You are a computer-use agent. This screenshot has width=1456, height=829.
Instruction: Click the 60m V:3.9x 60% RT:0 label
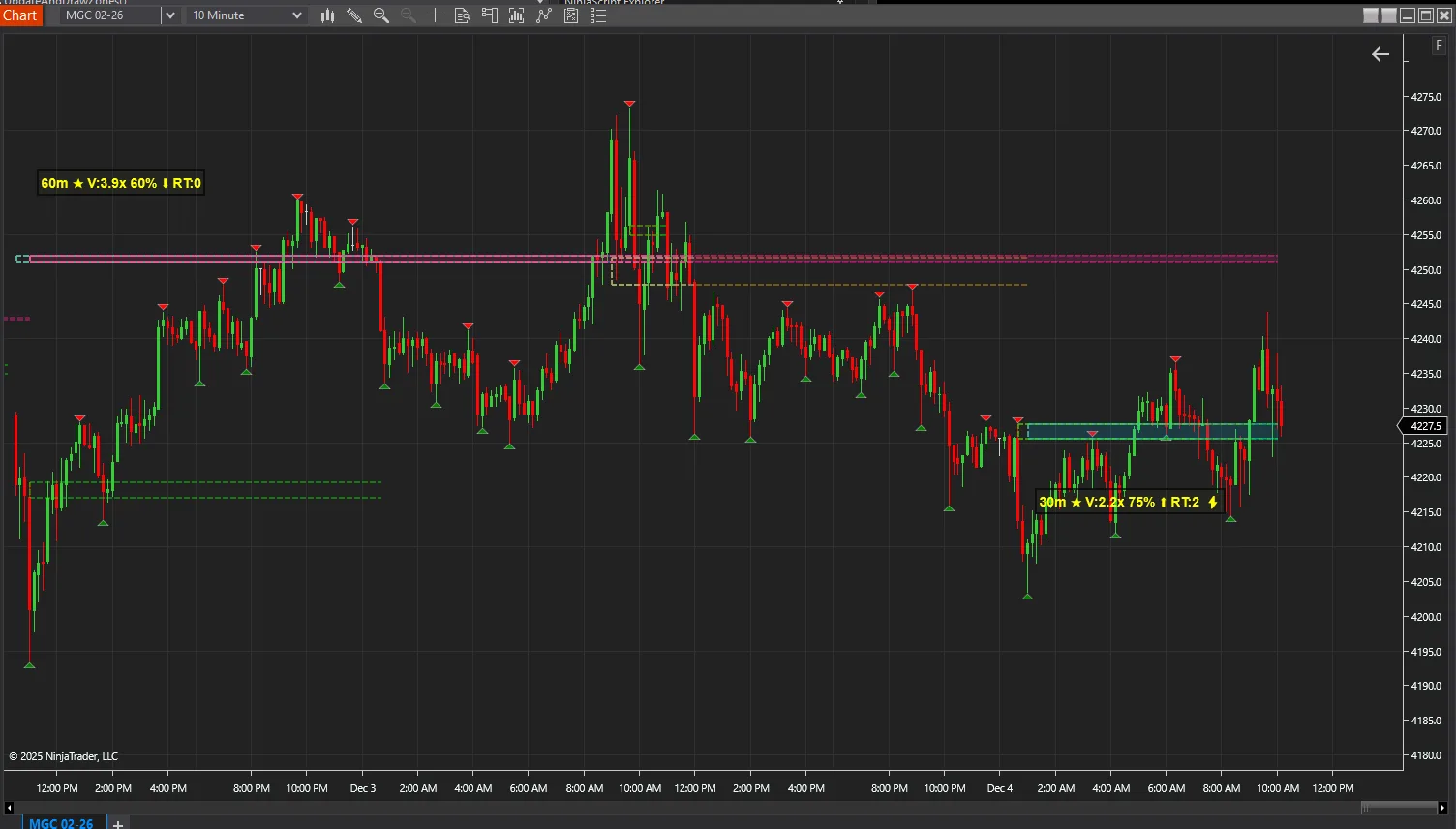pos(121,183)
